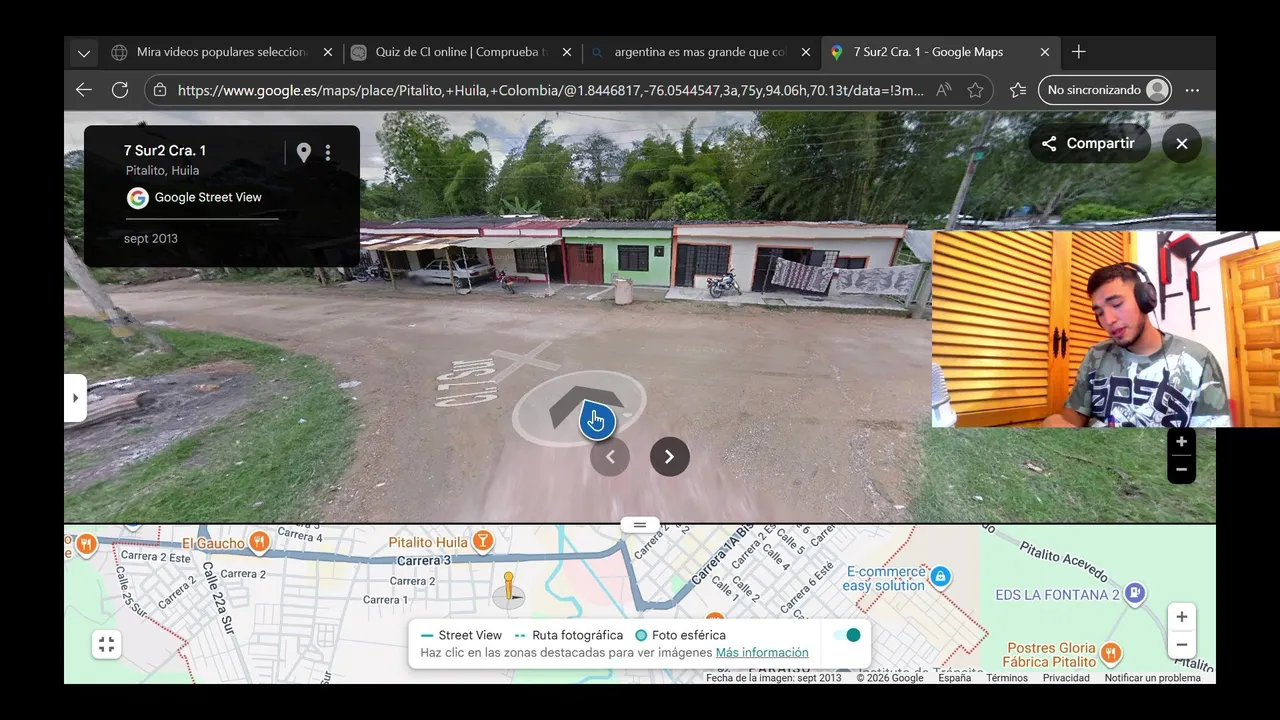Rotate the view left with the arrow button

click(x=610, y=457)
